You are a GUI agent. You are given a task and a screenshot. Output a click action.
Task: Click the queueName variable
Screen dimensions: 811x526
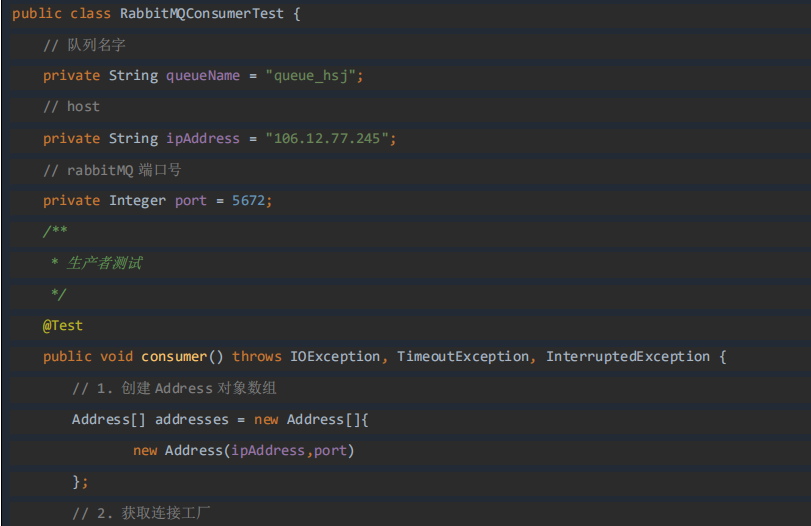tap(203, 76)
